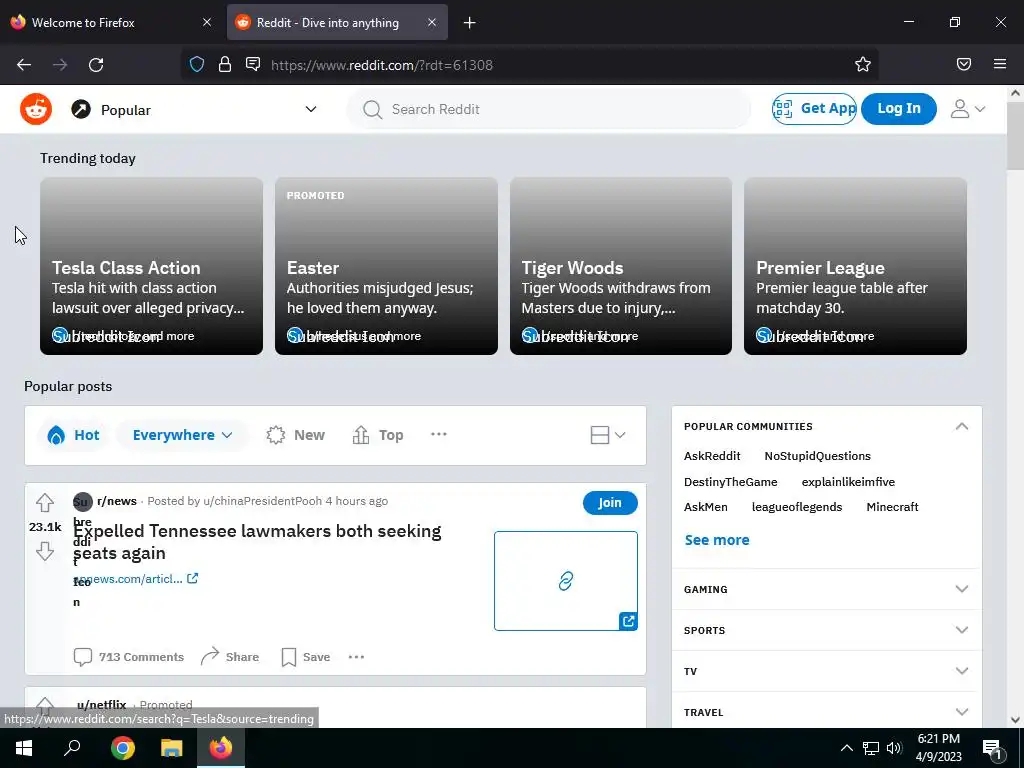Viewport: 1024px width, 768px height.
Task: Open the tracking protection shield icon
Action: click(x=197, y=65)
